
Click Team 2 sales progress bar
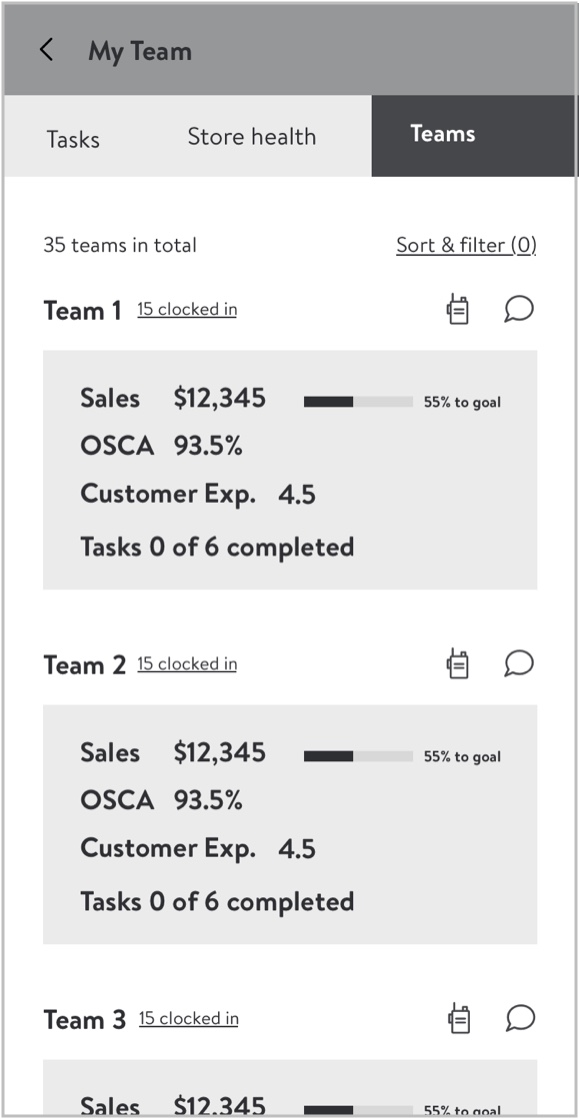pos(358,756)
